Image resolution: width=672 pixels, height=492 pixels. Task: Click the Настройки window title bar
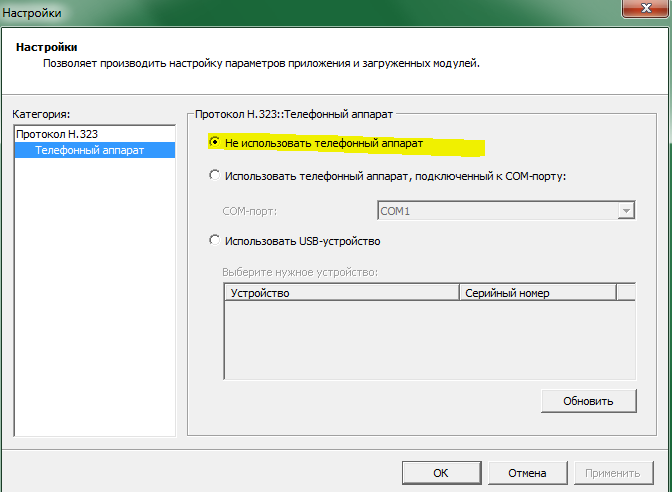click(x=300, y=10)
